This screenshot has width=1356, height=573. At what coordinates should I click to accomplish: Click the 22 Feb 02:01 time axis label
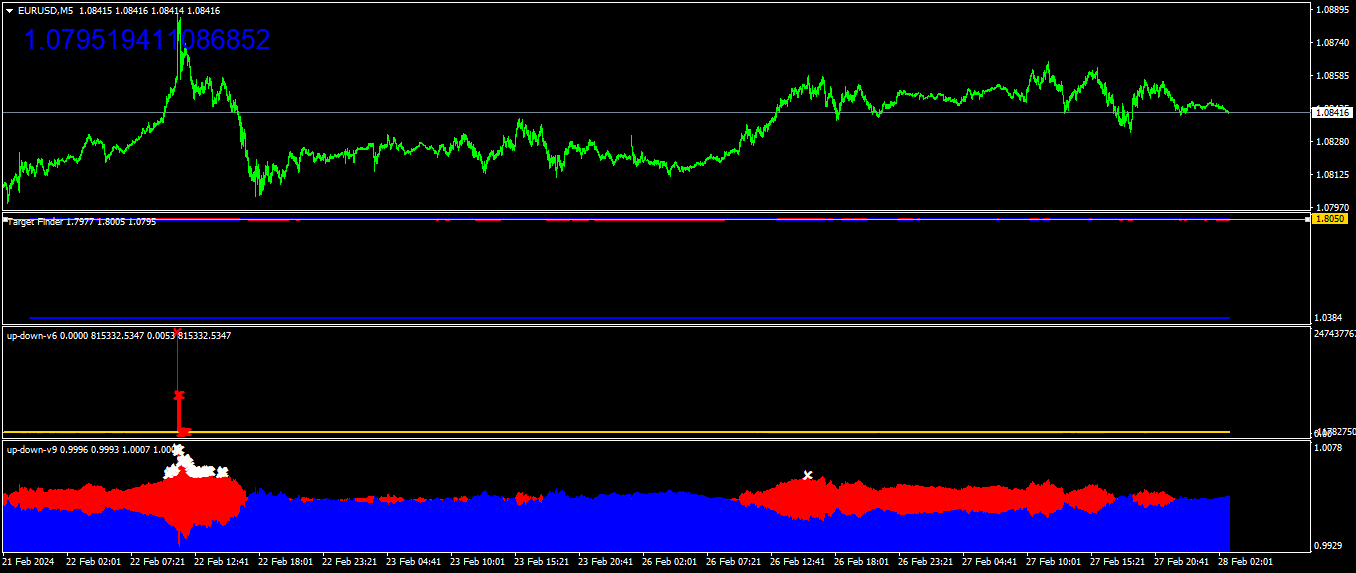click(93, 562)
